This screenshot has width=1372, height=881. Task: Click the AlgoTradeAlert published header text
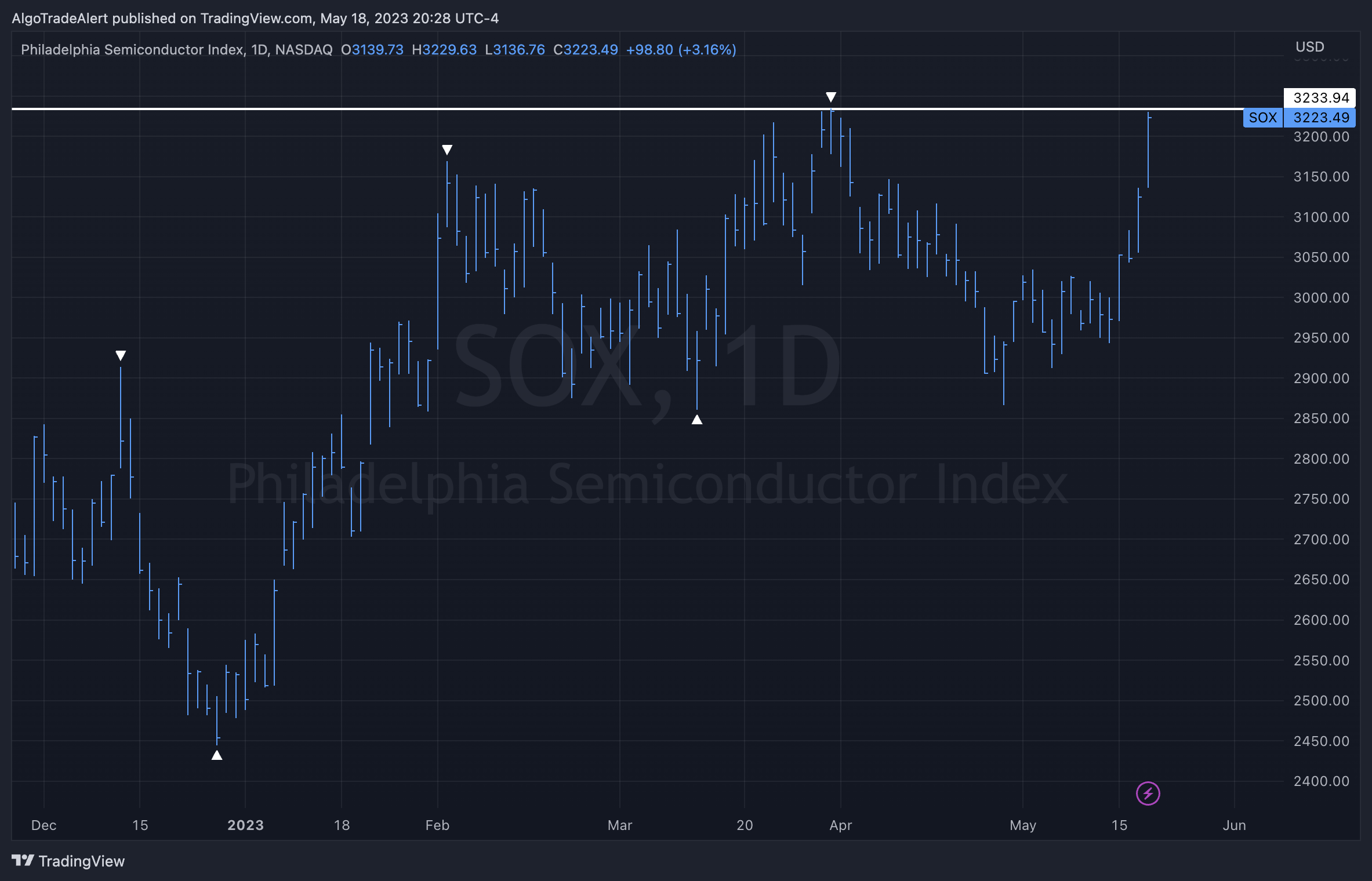[x=255, y=19]
